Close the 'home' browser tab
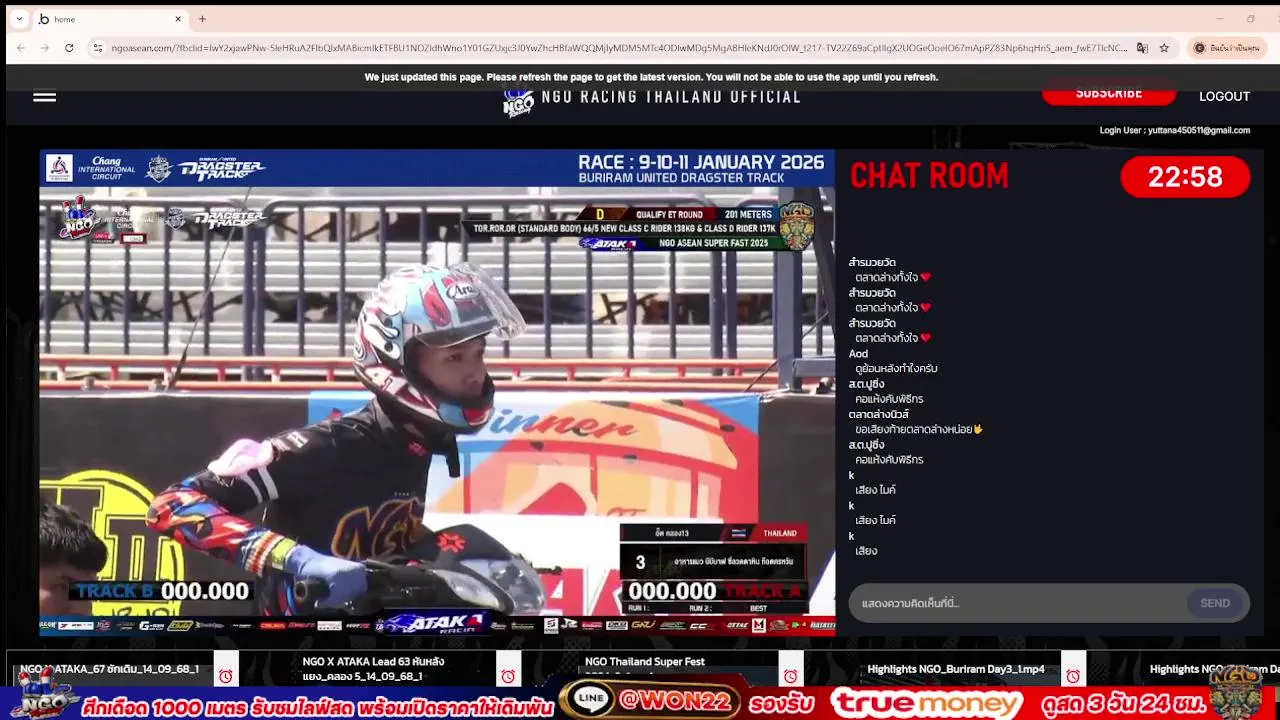Image resolution: width=1280 pixels, height=720 pixels. coord(178,19)
